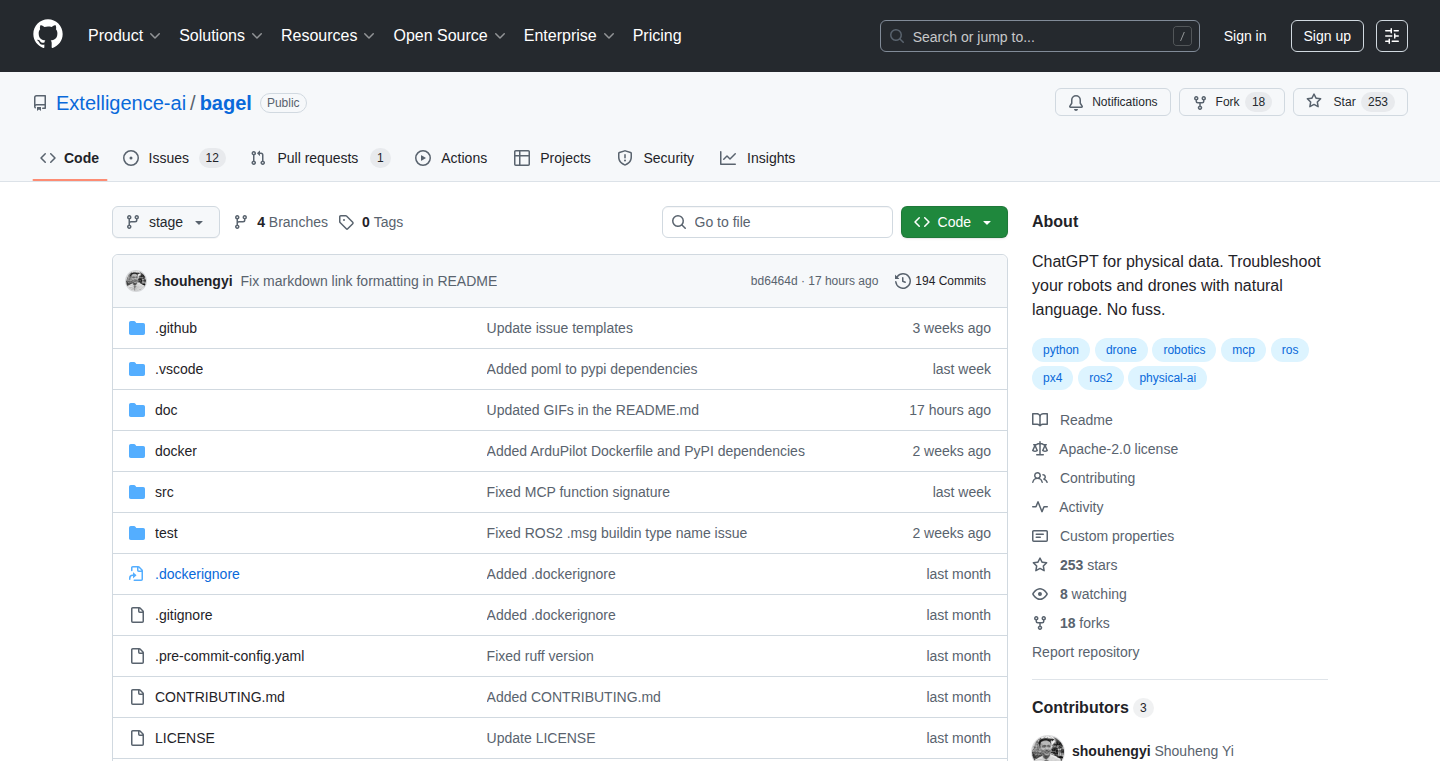1440x761 pixels.
Task: Click the search magnifier icon in the header
Action: pyautogui.click(x=897, y=36)
